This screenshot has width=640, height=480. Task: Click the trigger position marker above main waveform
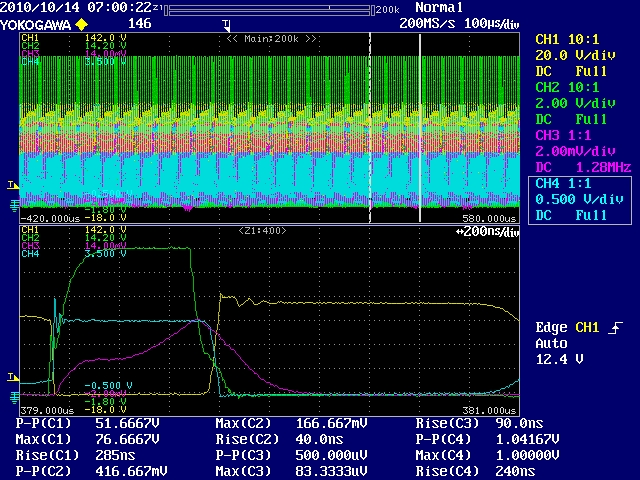227,24
